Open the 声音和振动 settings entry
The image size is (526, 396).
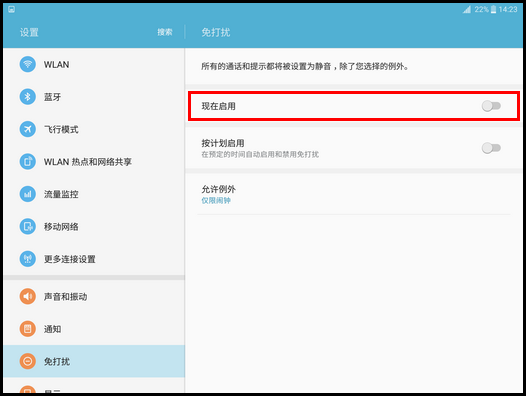tap(94, 297)
